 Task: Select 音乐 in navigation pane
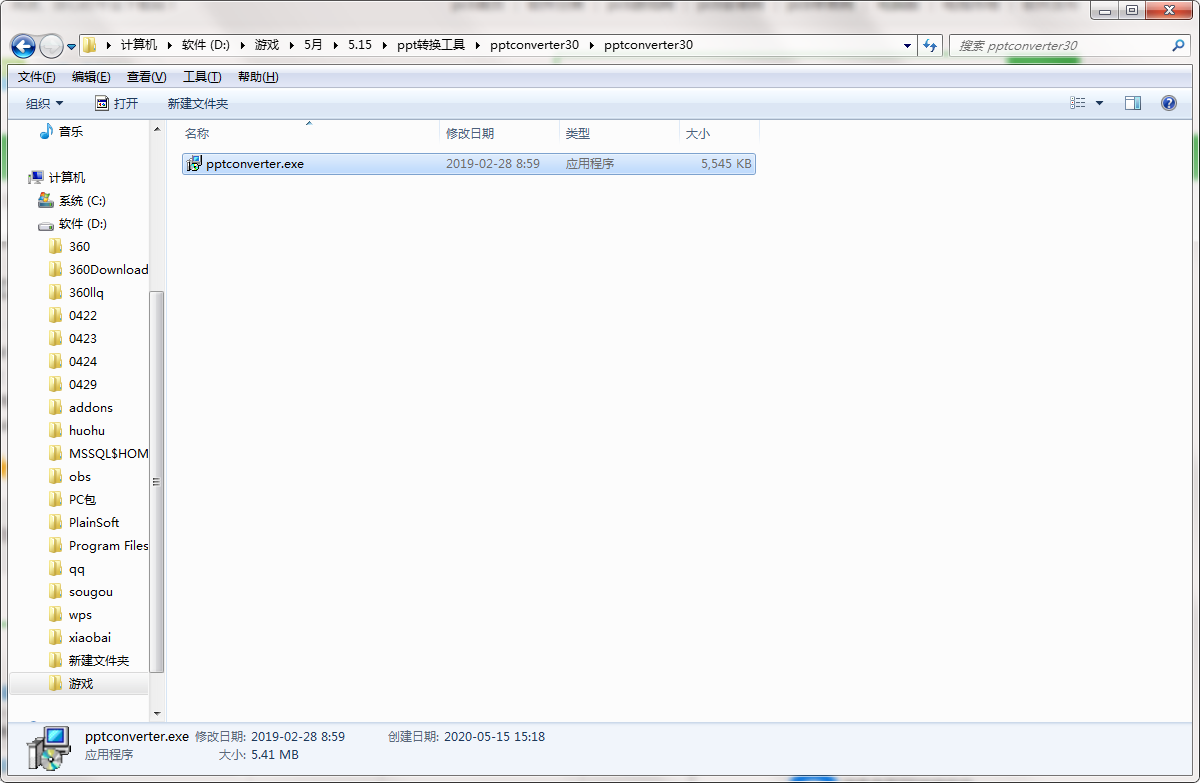(x=70, y=131)
